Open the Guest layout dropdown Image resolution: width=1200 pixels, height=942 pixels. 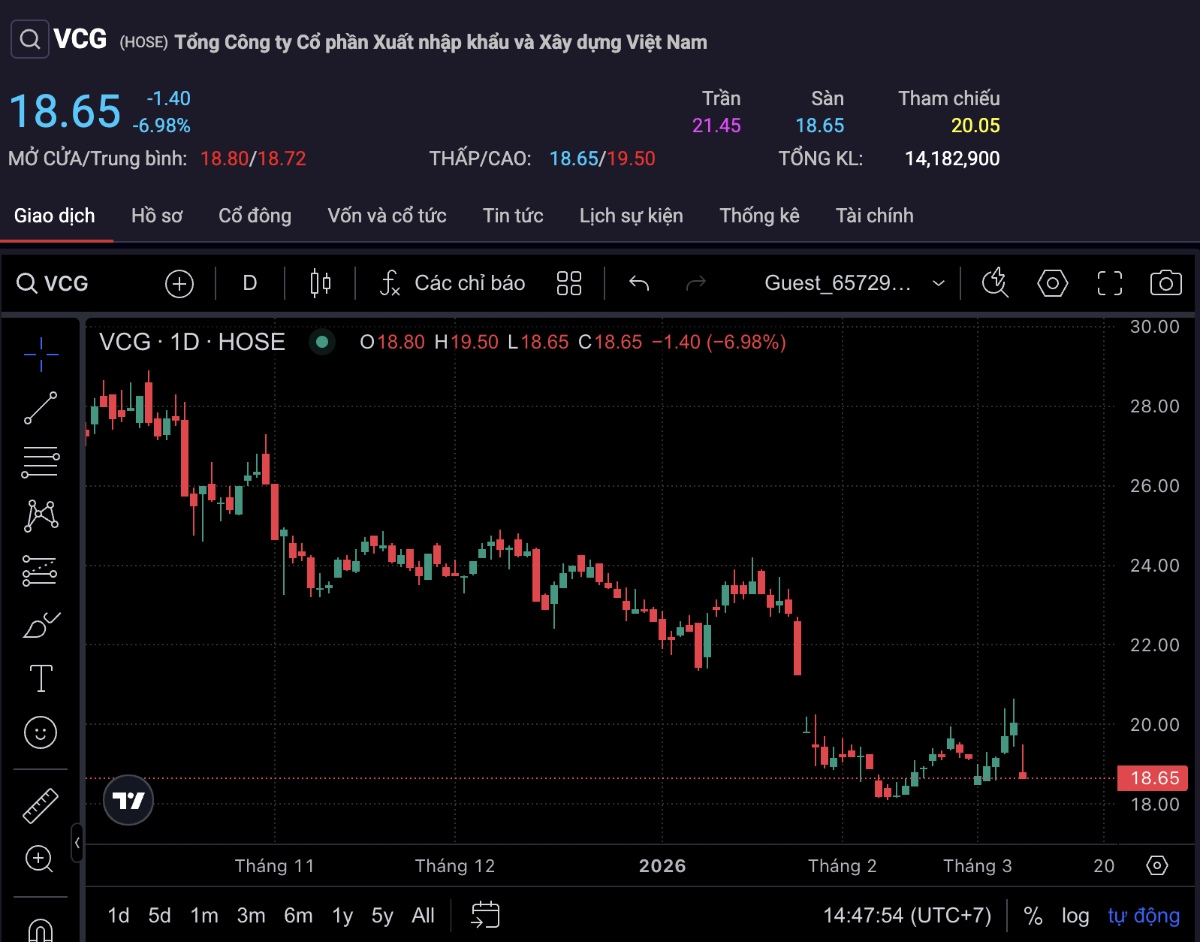tap(854, 283)
